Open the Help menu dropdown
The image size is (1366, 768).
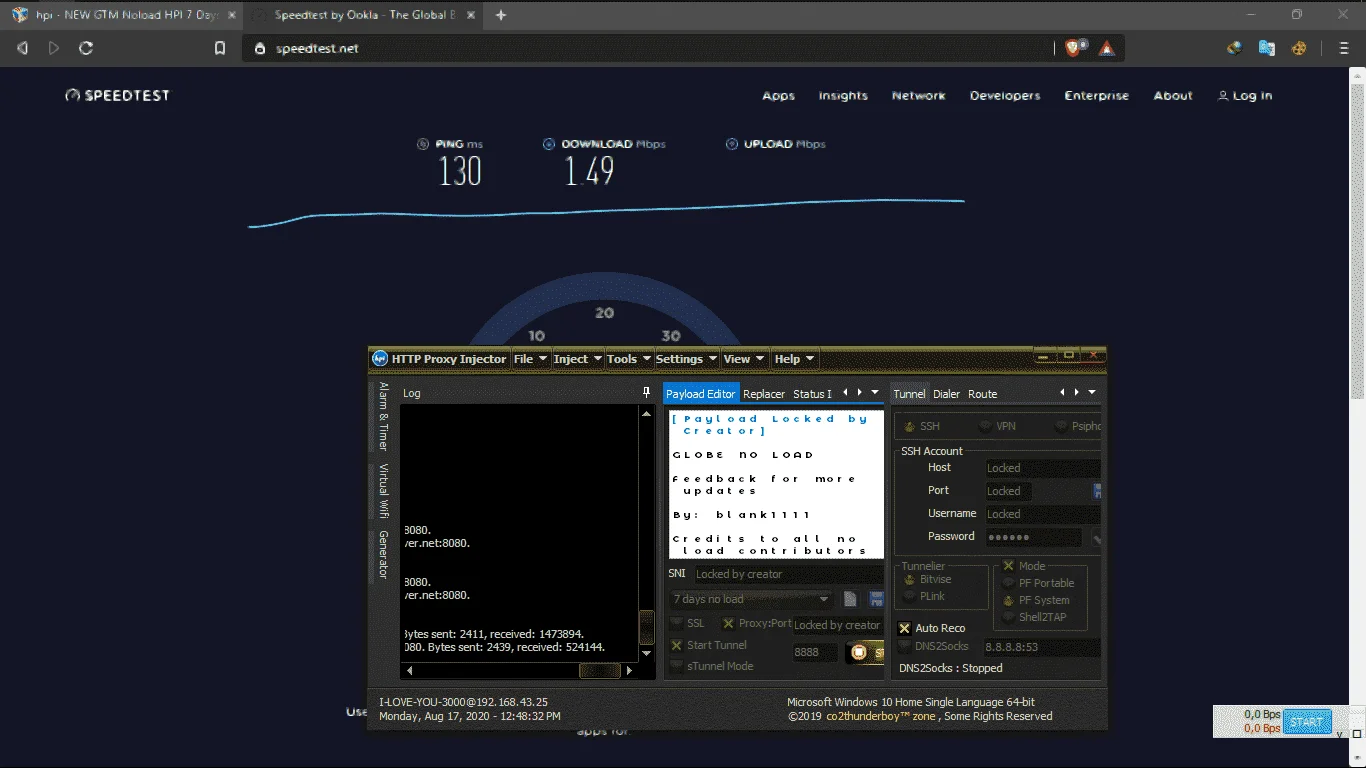click(795, 359)
